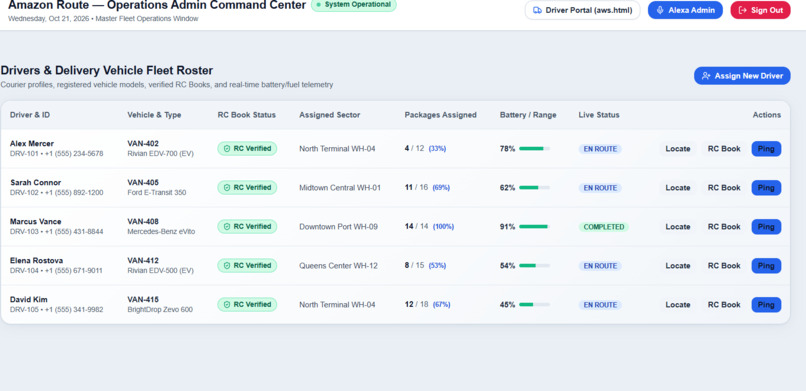
Task: Sign out of the command center
Action: (760, 10)
